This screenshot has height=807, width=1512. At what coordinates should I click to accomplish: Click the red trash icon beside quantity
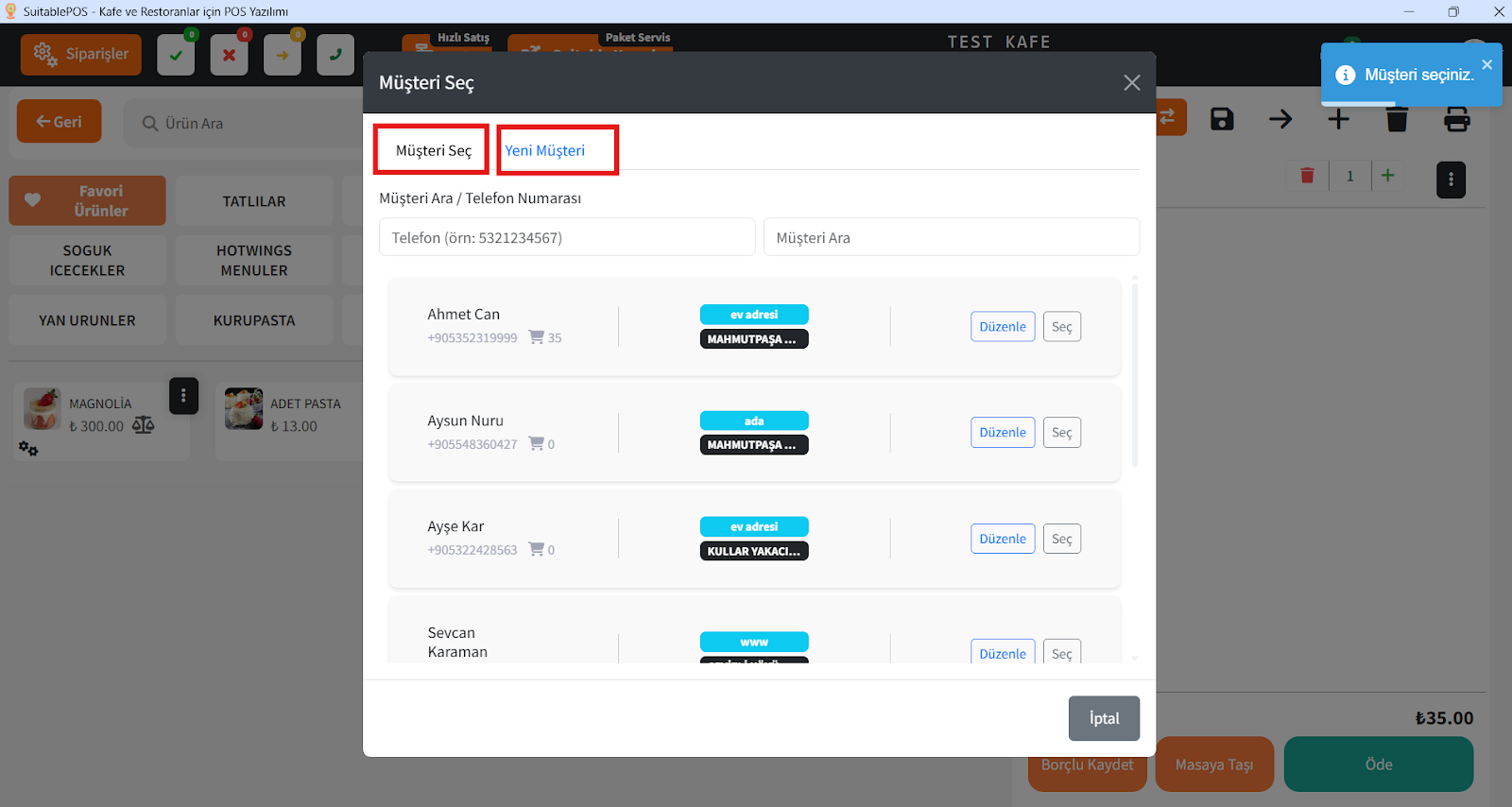pos(1307,176)
